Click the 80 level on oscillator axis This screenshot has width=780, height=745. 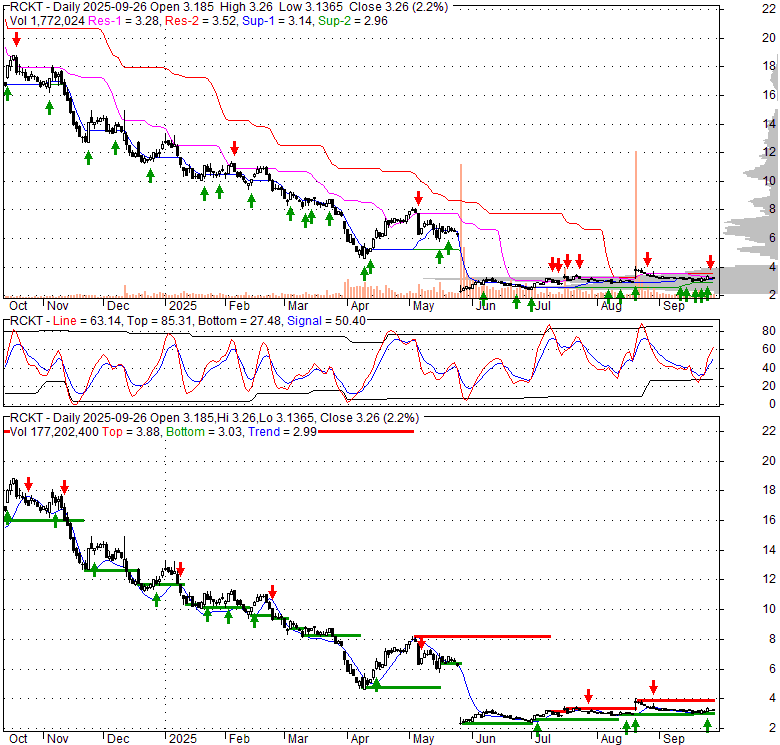coord(769,331)
